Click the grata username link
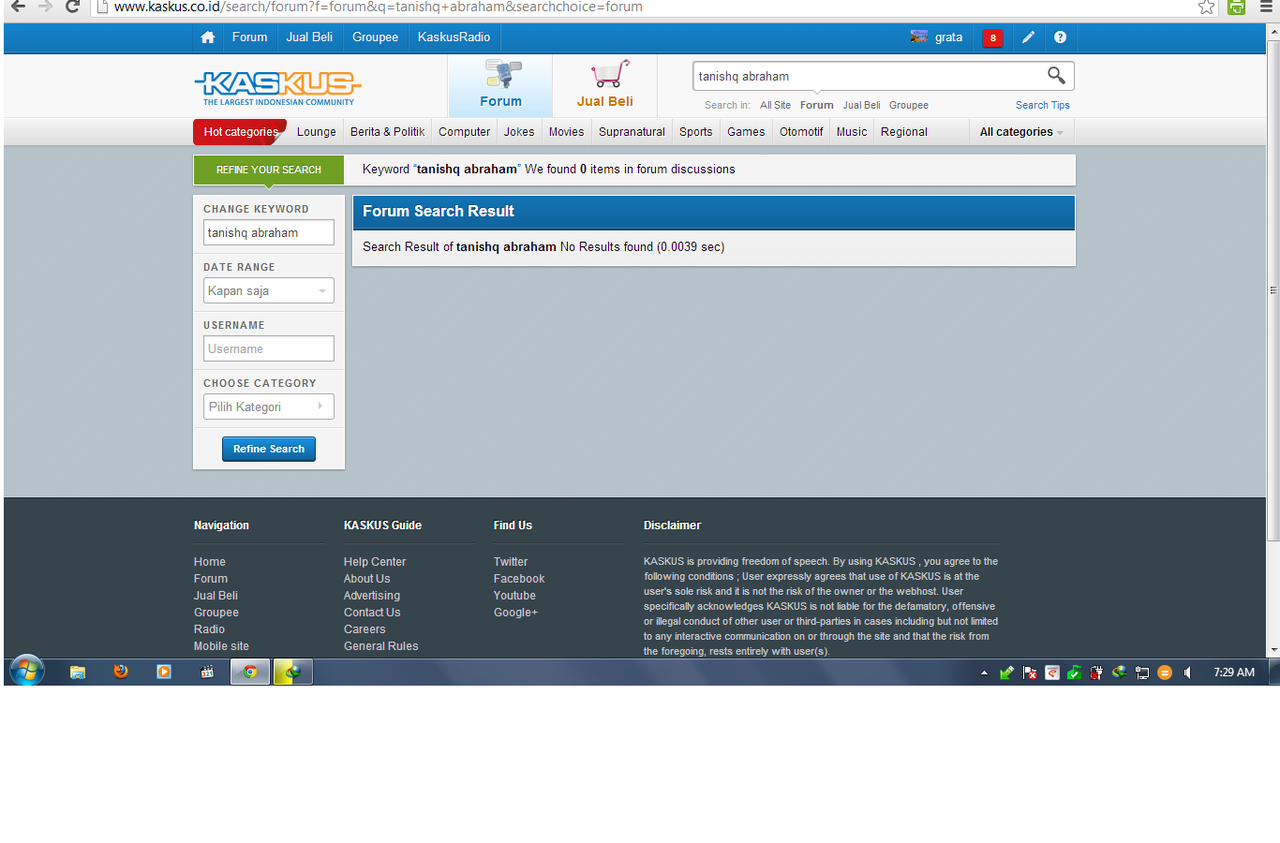The image size is (1280, 843). (x=949, y=37)
